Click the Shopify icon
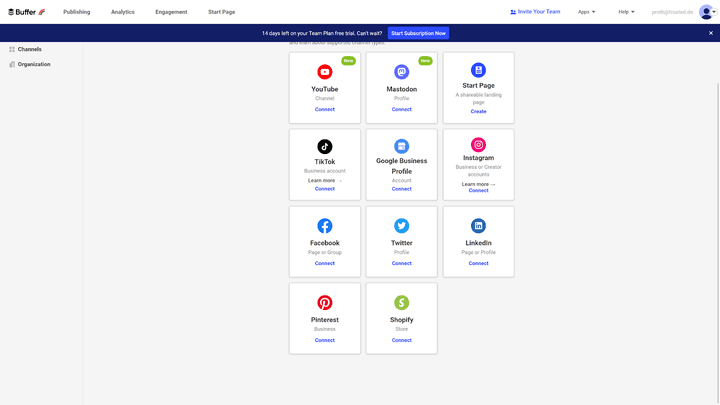Viewport: 720px width, 405px height. pos(401,303)
